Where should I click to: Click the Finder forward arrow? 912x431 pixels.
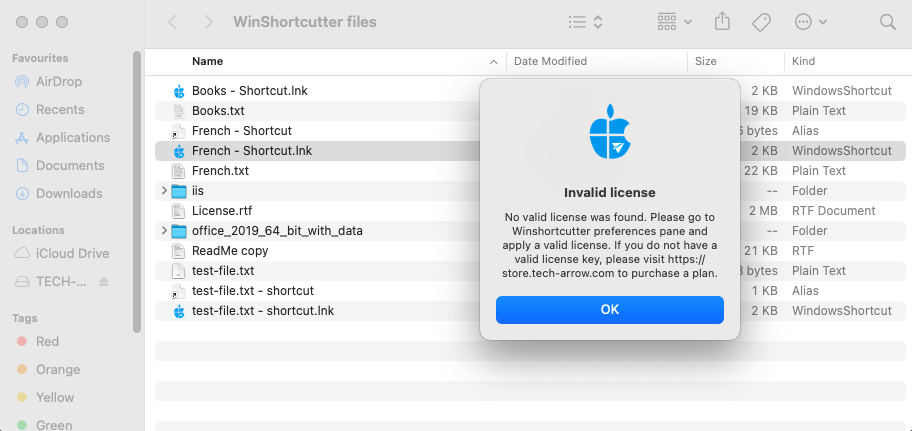pyautogui.click(x=207, y=22)
